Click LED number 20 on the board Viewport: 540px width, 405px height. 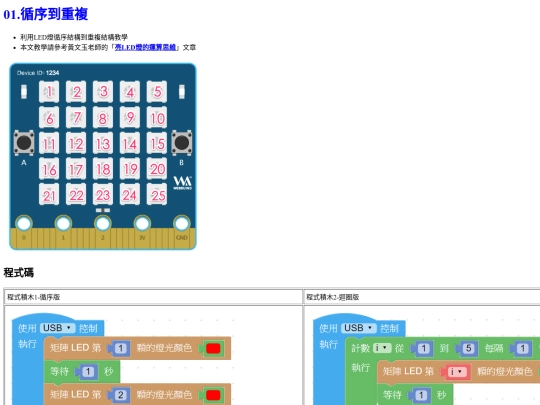point(157,168)
